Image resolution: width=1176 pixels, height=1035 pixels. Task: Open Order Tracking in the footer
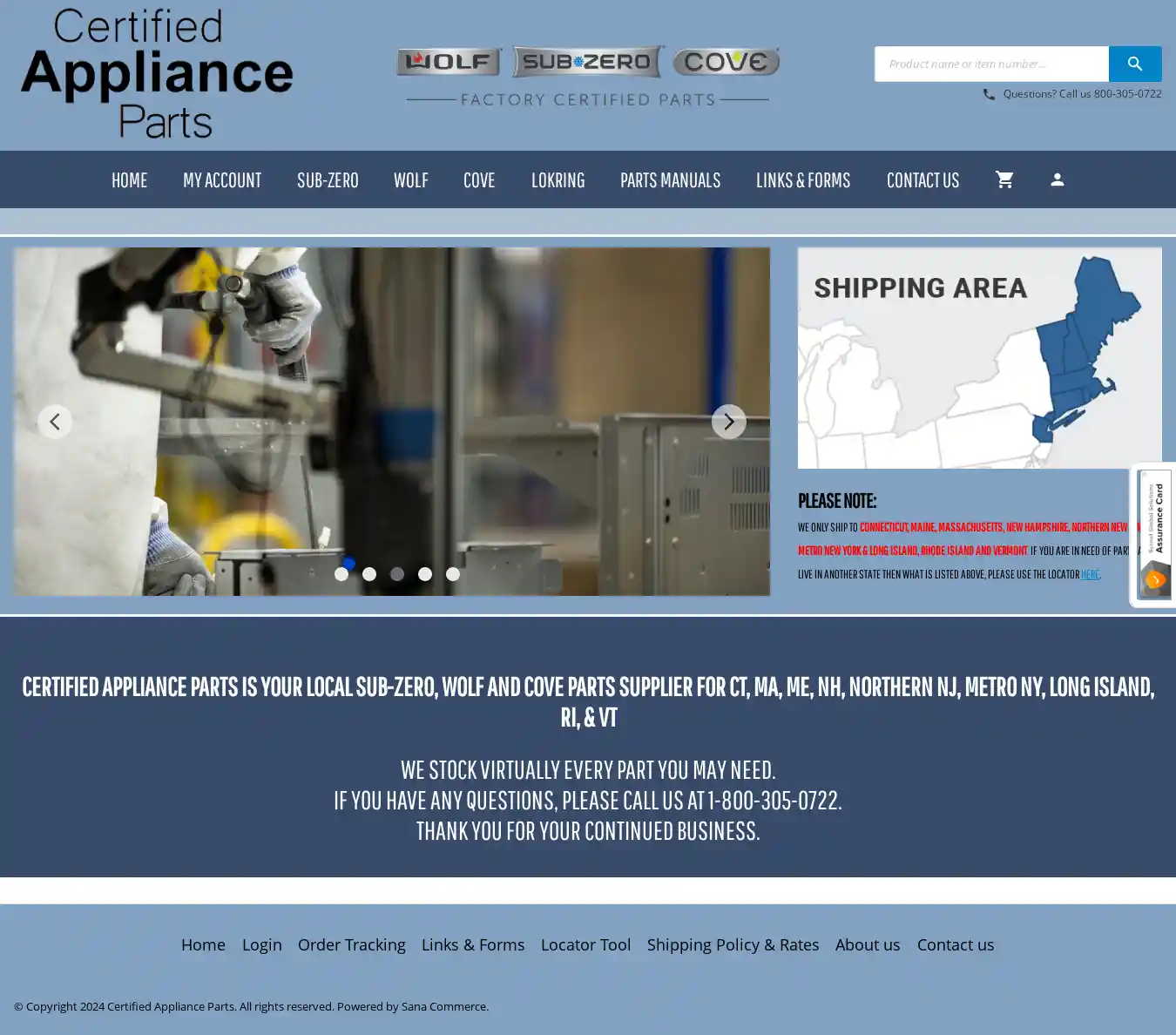click(x=351, y=944)
